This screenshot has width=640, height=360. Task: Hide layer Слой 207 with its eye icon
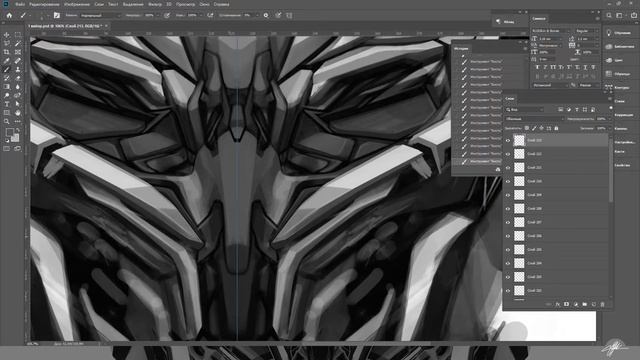(x=508, y=222)
